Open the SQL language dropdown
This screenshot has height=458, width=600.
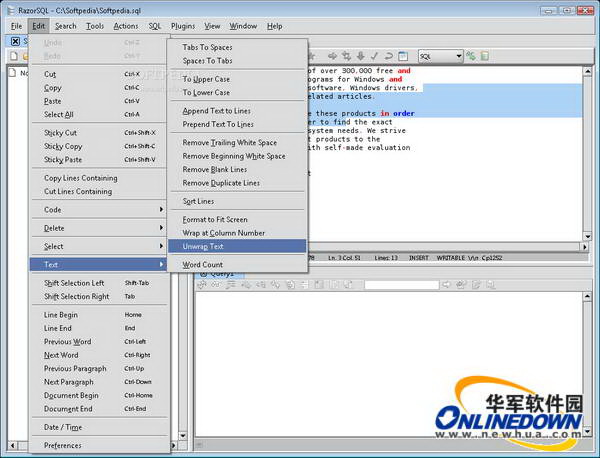(x=440, y=56)
